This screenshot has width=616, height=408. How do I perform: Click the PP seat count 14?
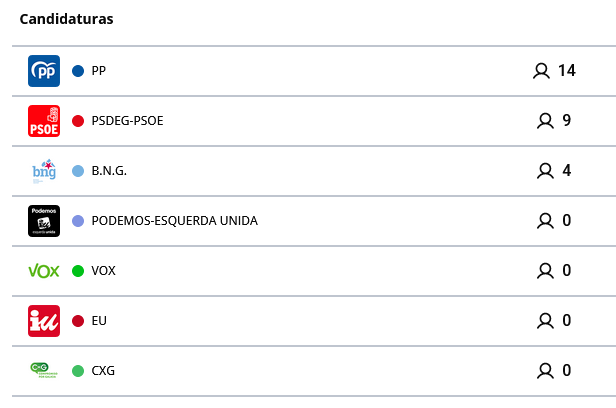(567, 71)
